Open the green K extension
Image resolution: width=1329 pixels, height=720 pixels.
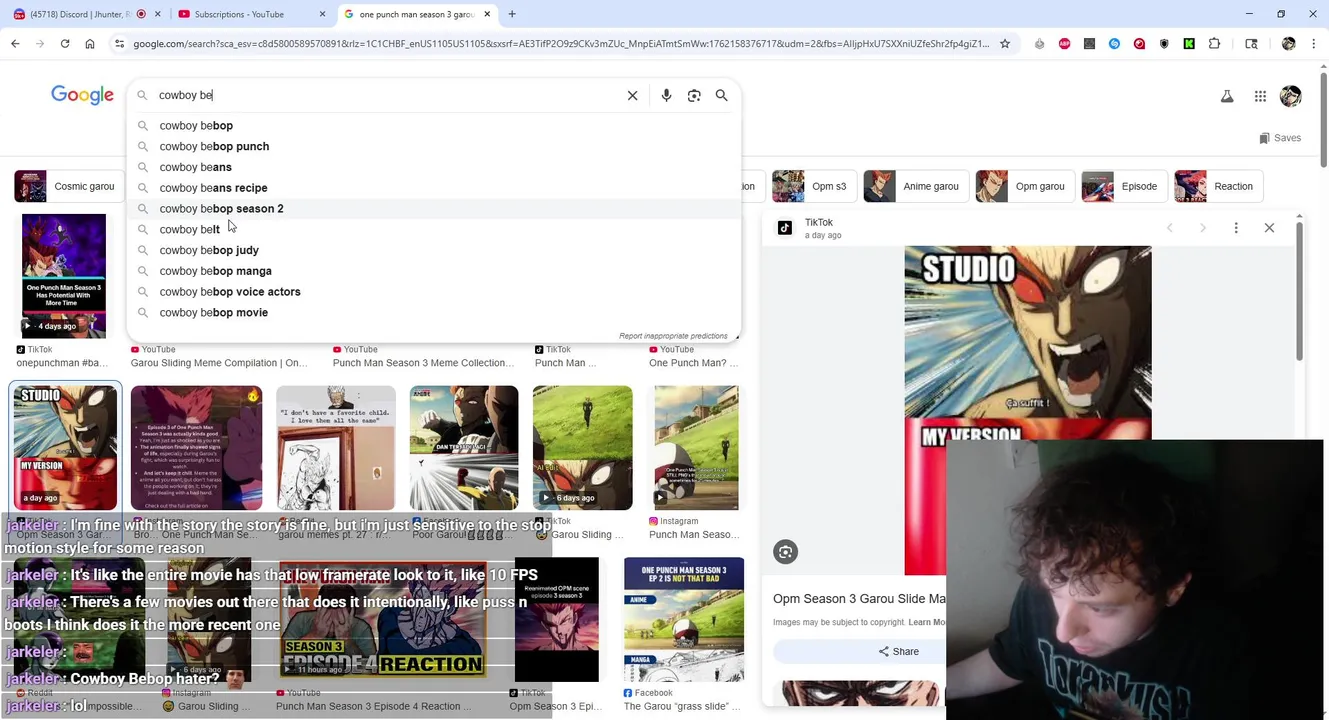coord(1189,44)
